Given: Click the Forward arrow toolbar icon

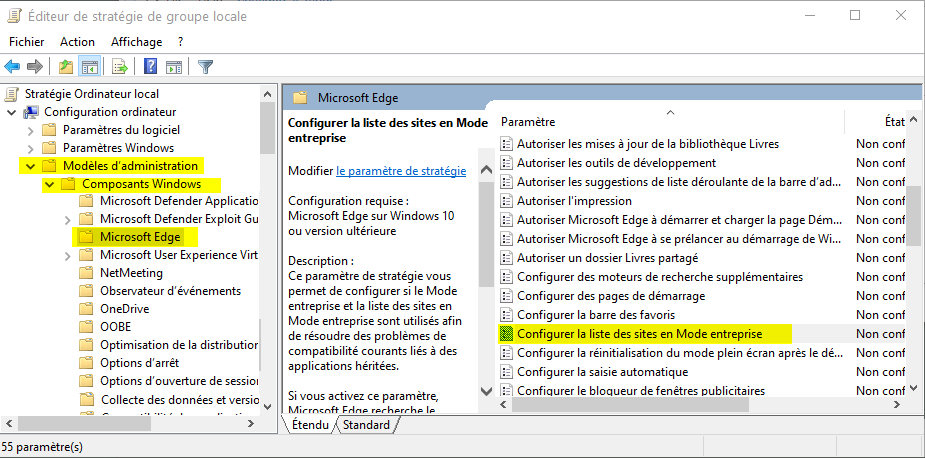Looking at the screenshot, I should point(35,66).
